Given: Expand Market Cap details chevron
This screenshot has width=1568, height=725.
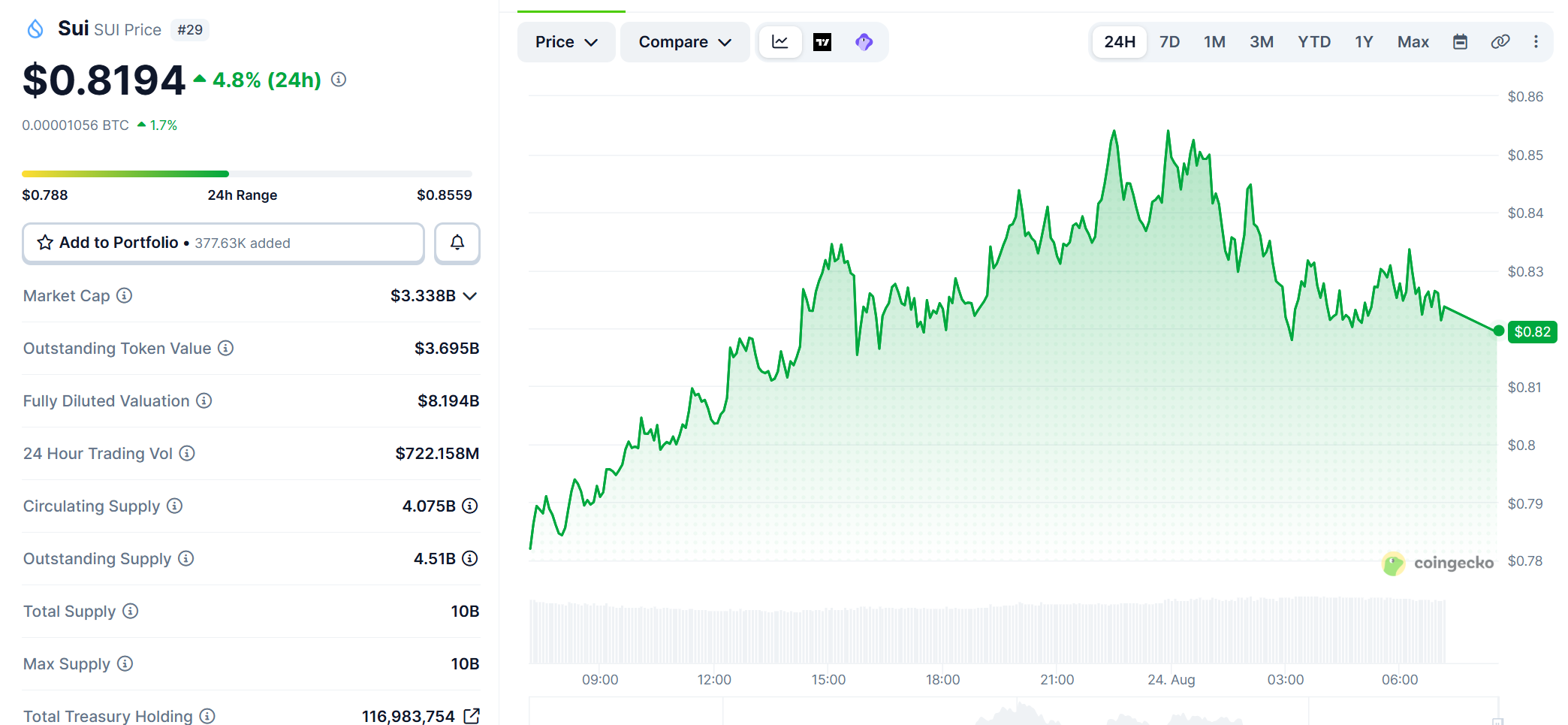Looking at the screenshot, I should tap(470, 296).
